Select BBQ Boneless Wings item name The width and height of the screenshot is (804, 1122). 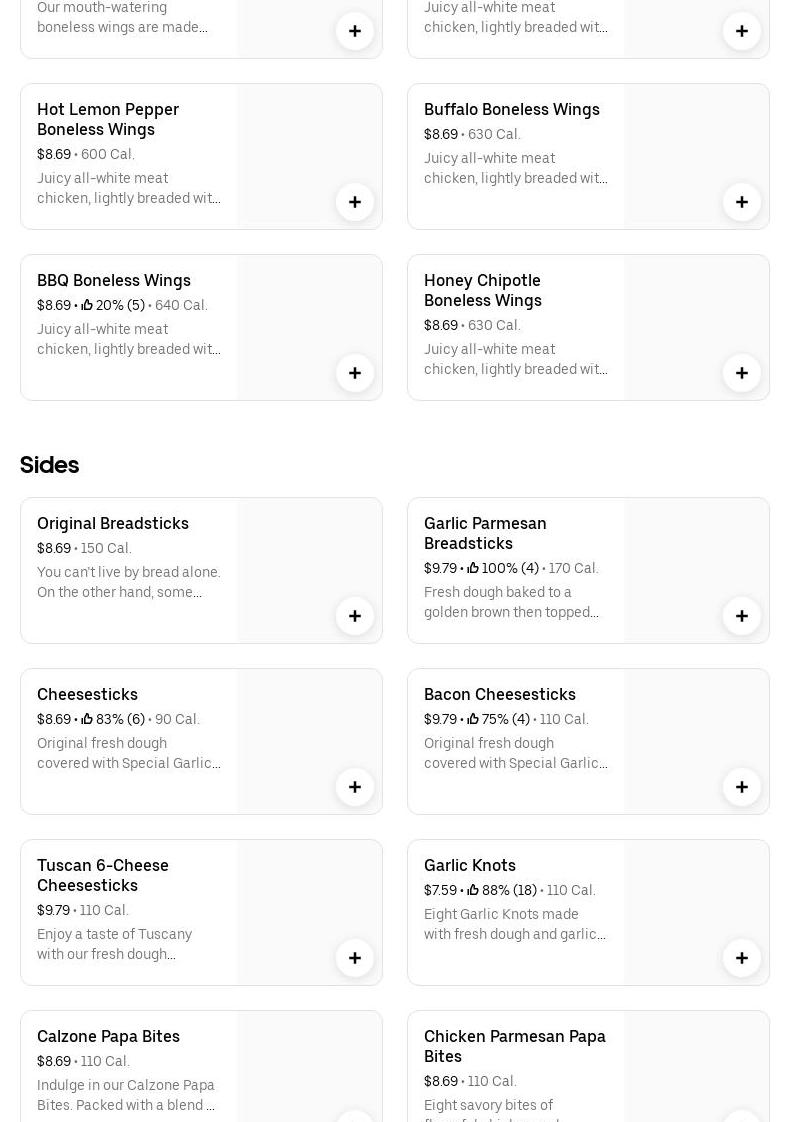(113, 280)
